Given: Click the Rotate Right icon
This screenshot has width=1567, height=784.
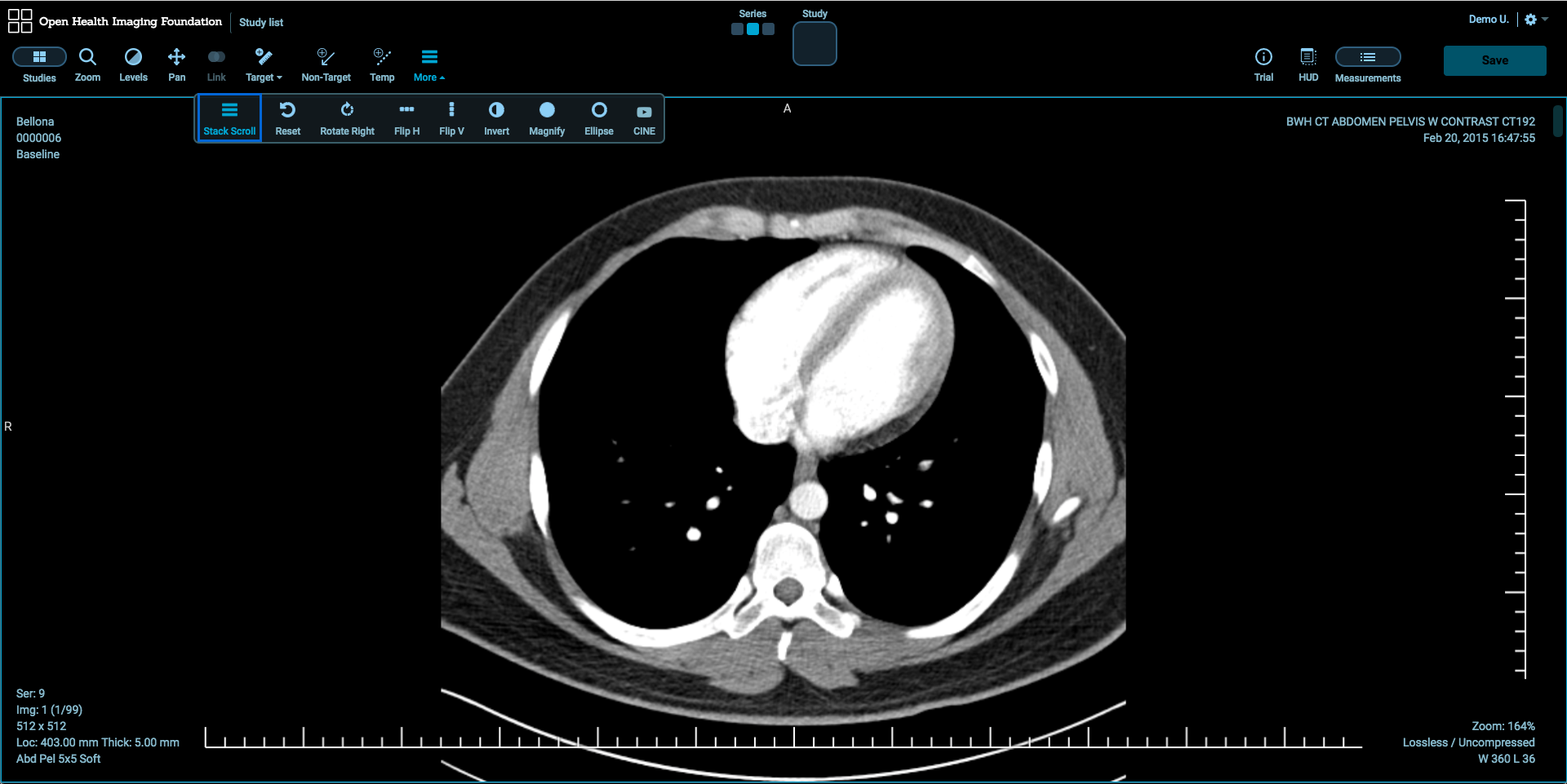Looking at the screenshot, I should [x=347, y=118].
